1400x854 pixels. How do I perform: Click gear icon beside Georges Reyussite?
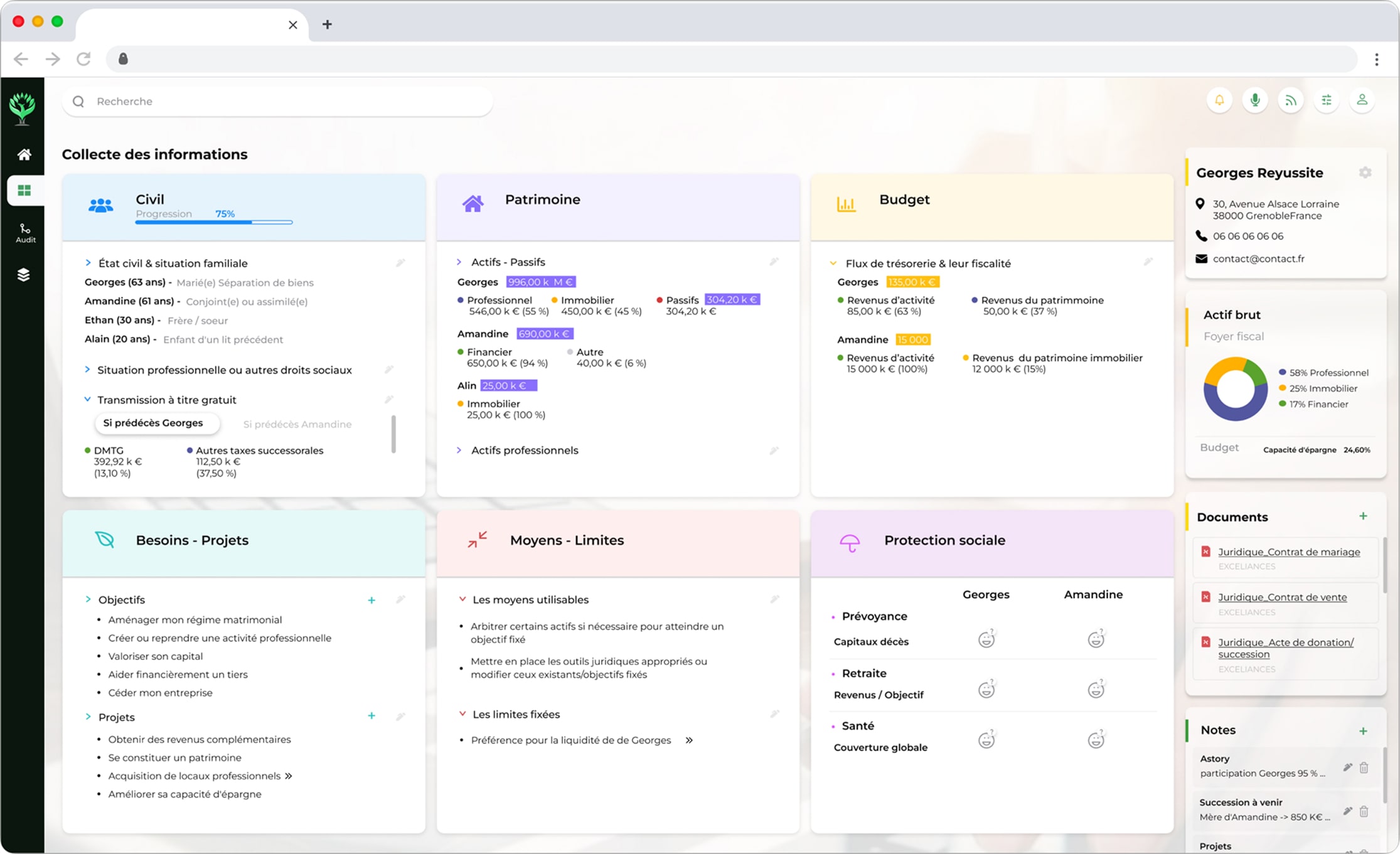[1365, 173]
